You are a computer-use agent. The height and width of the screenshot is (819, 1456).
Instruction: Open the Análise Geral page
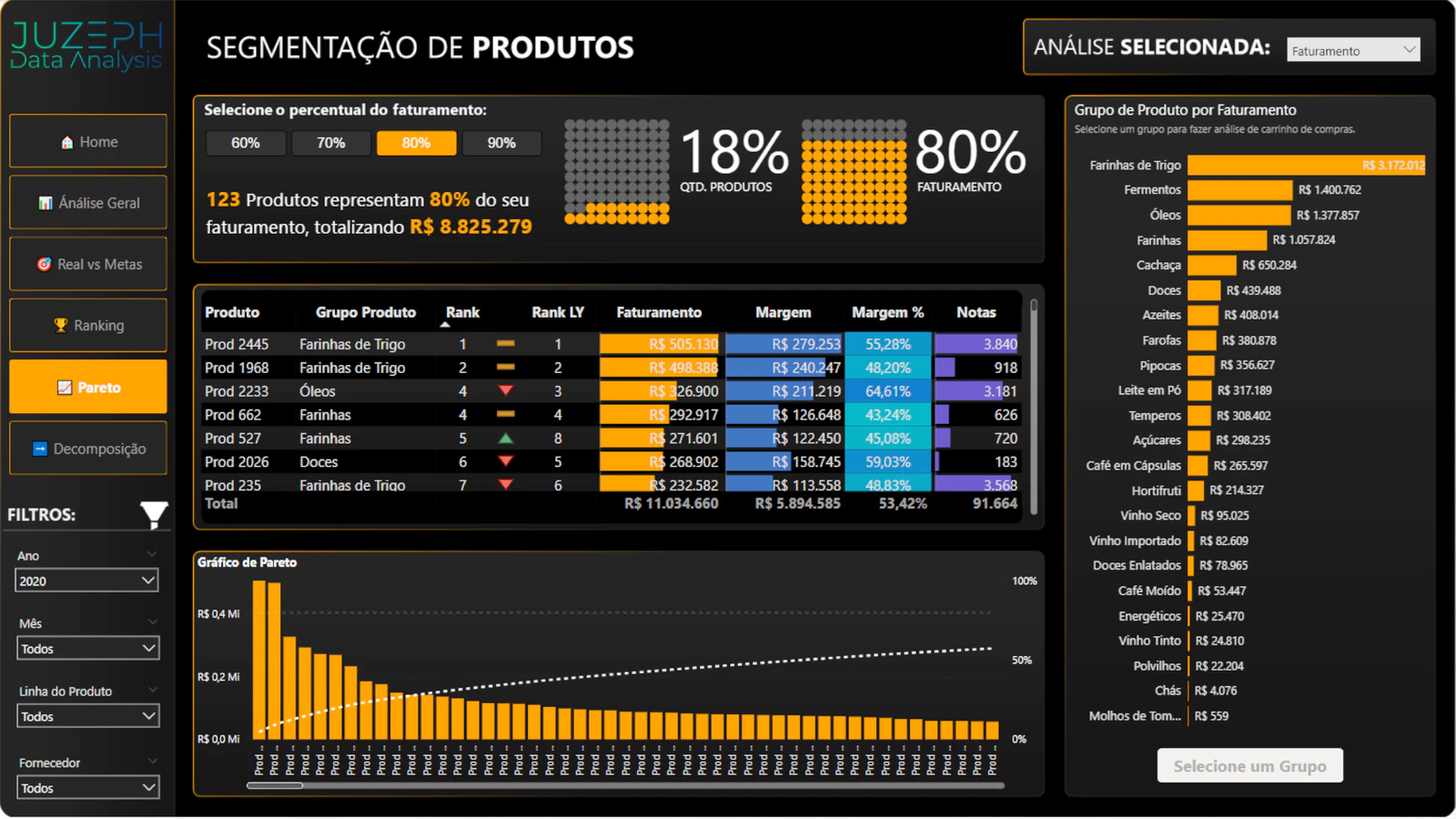[x=88, y=202]
